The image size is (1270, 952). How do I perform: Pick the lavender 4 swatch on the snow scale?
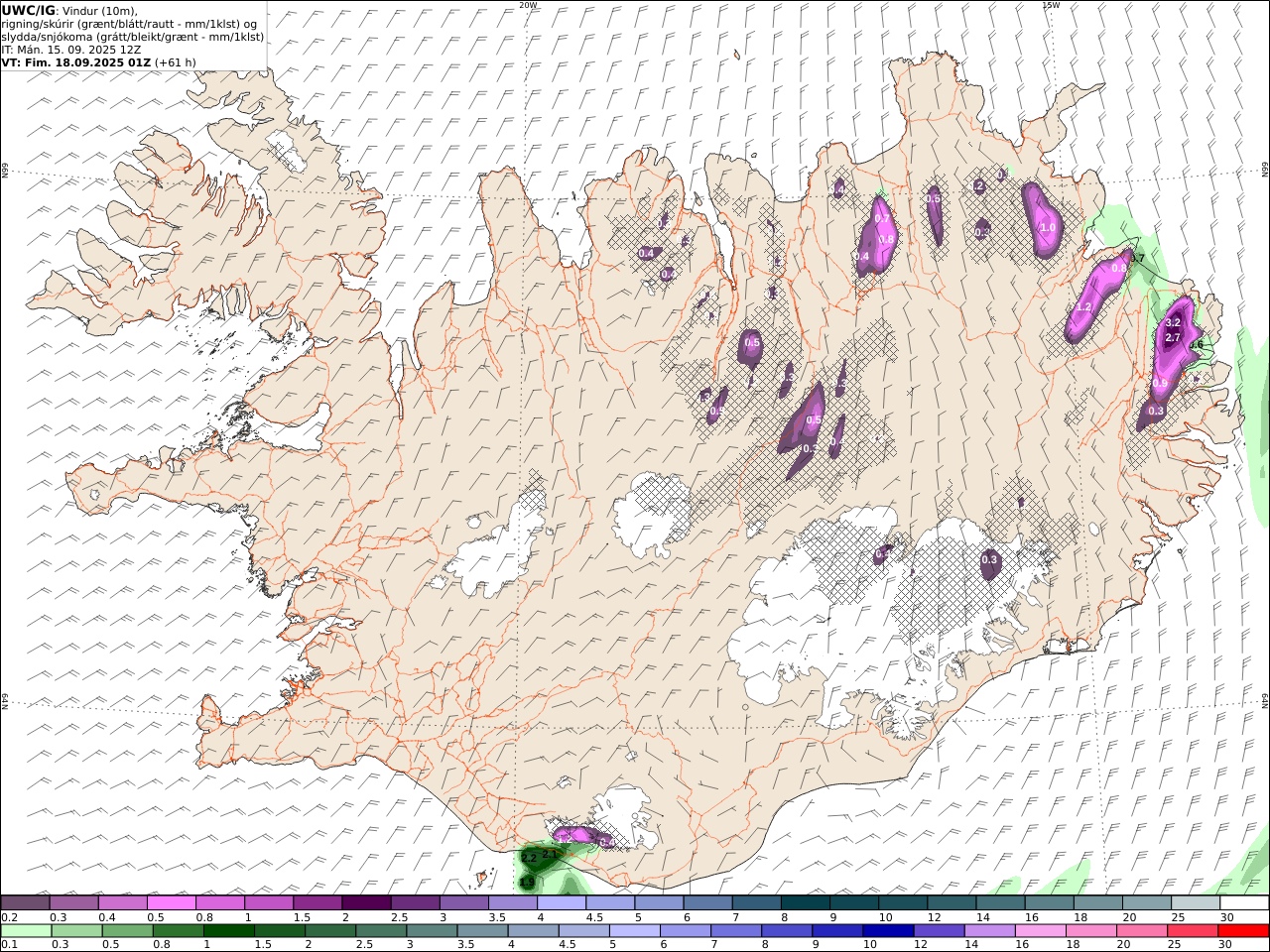click(561, 902)
